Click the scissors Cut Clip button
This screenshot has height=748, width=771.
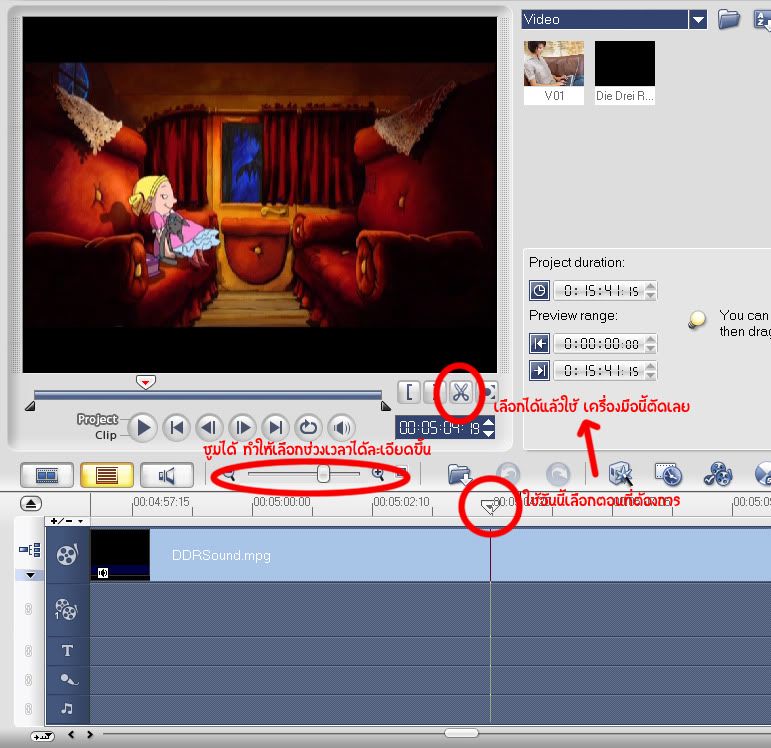click(x=461, y=392)
